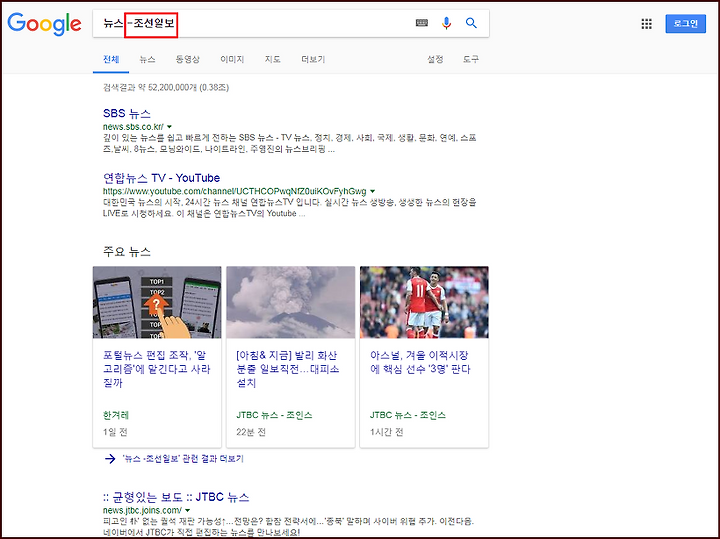Open the on-screen keyboard input tool
The height and width of the screenshot is (539, 720).
pyautogui.click(x=422, y=23)
